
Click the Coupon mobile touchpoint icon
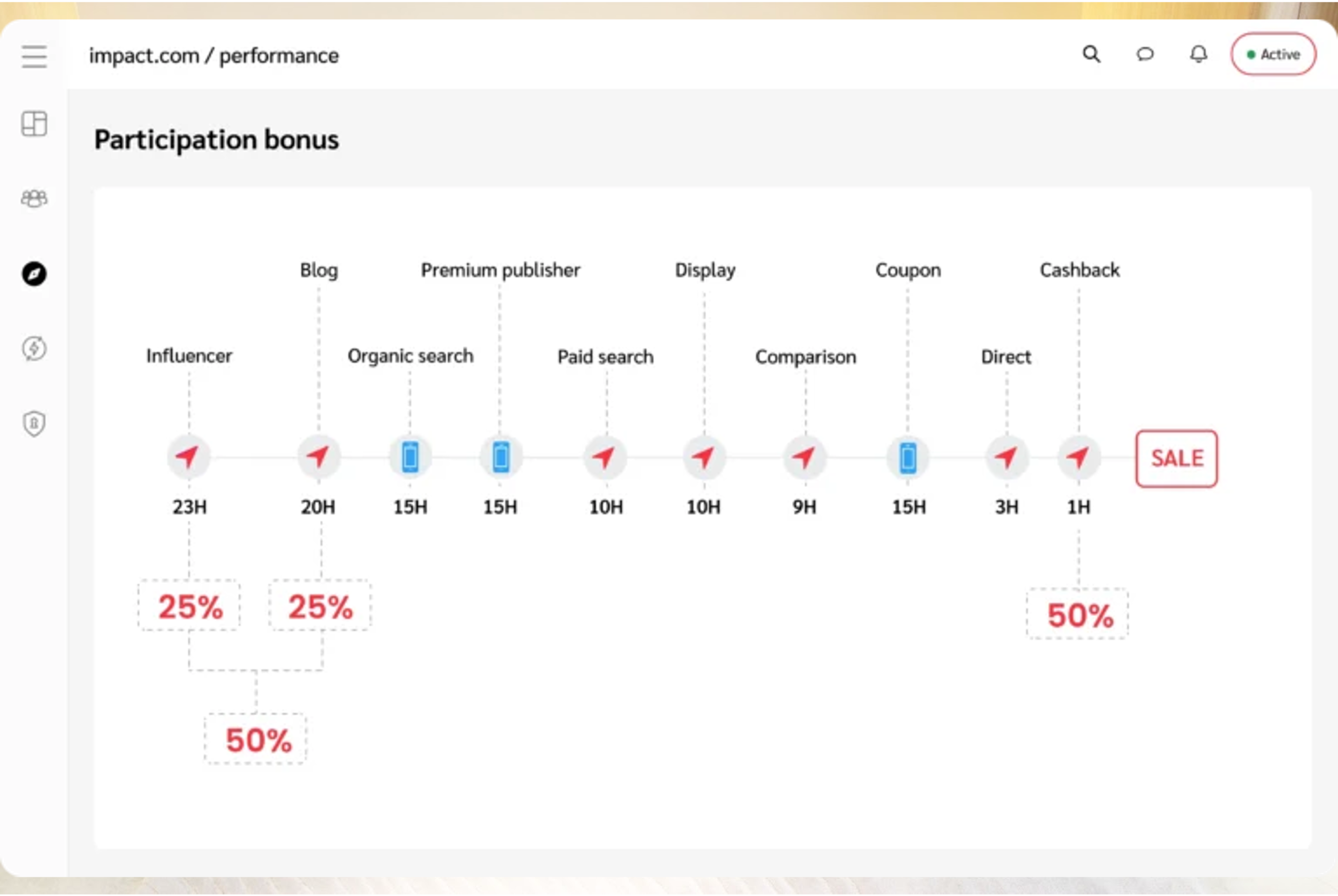[908, 458]
